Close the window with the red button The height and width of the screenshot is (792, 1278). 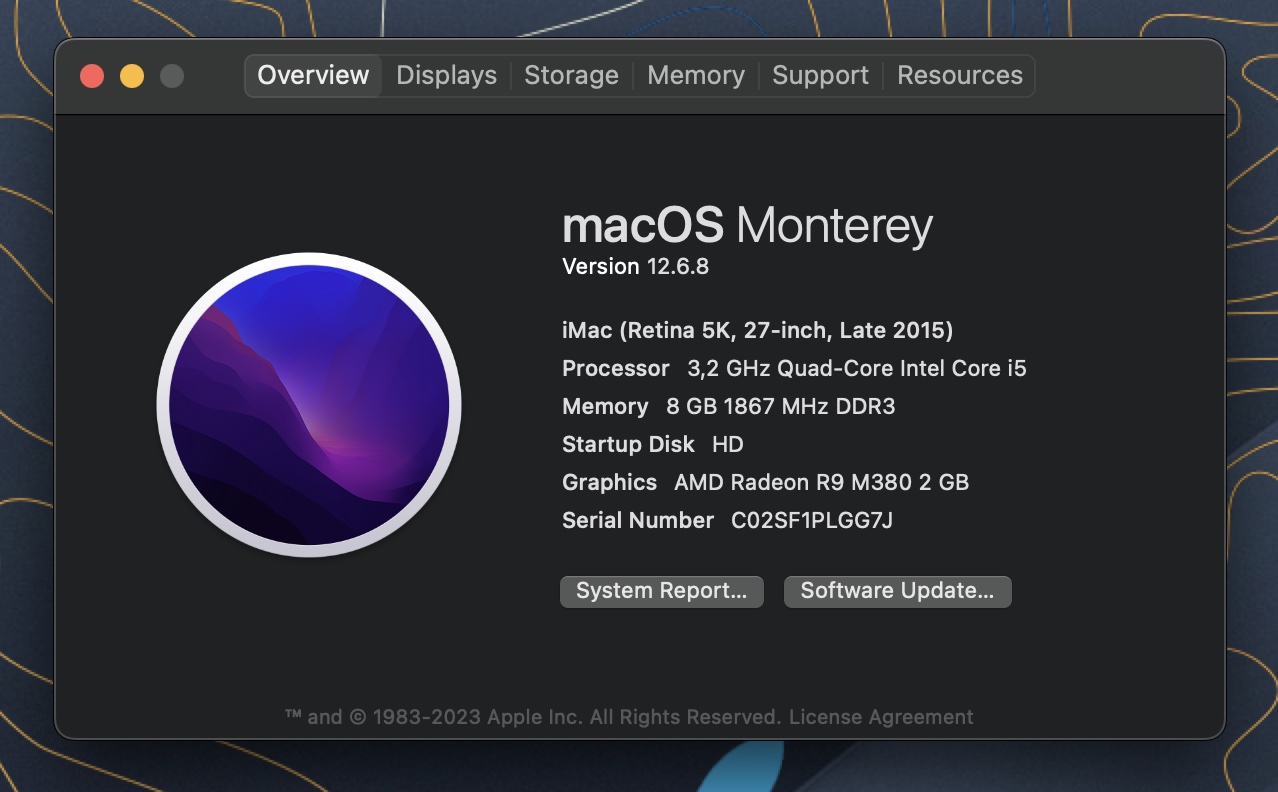[x=92, y=76]
